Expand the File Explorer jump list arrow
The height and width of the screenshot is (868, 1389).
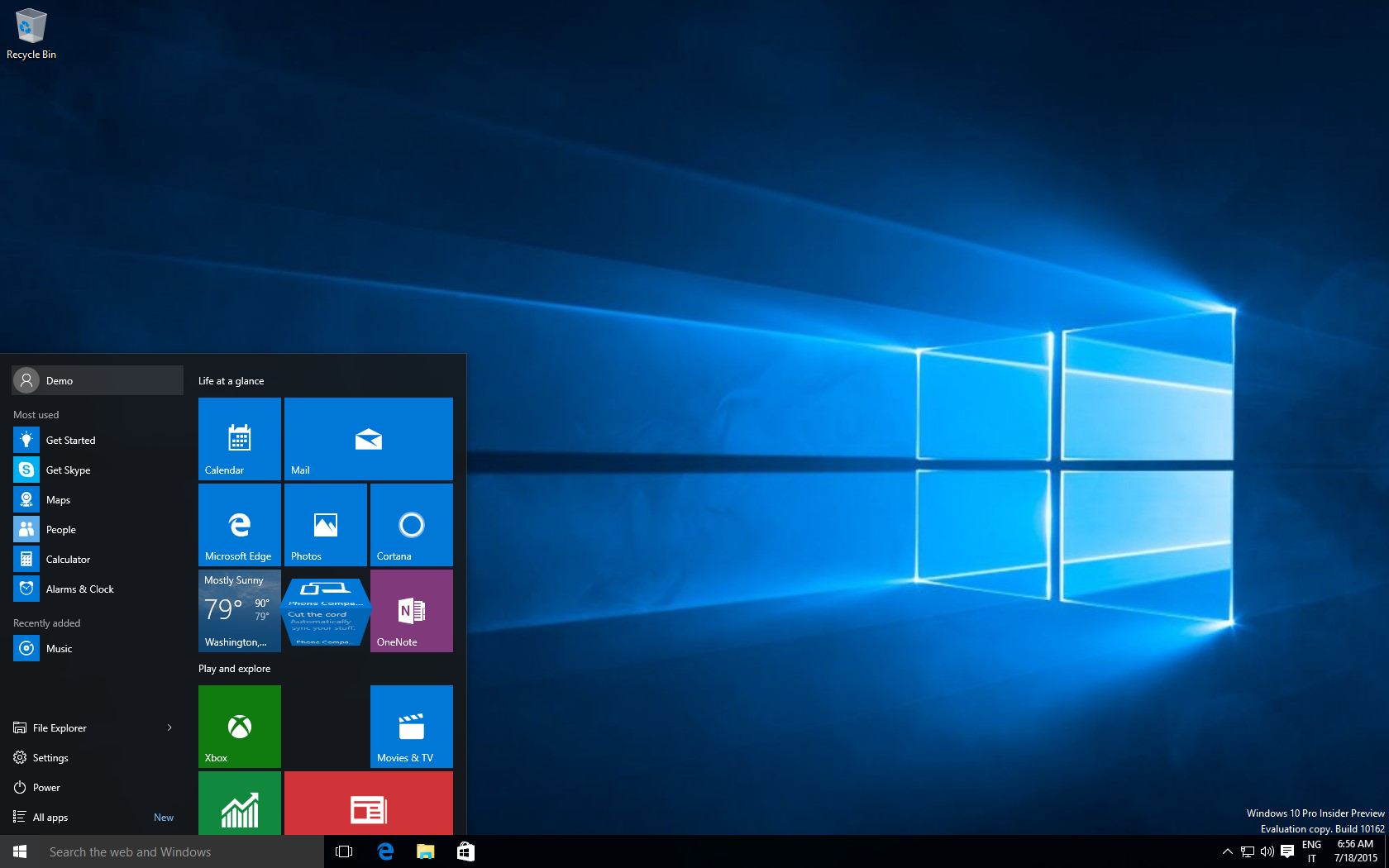(x=169, y=728)
